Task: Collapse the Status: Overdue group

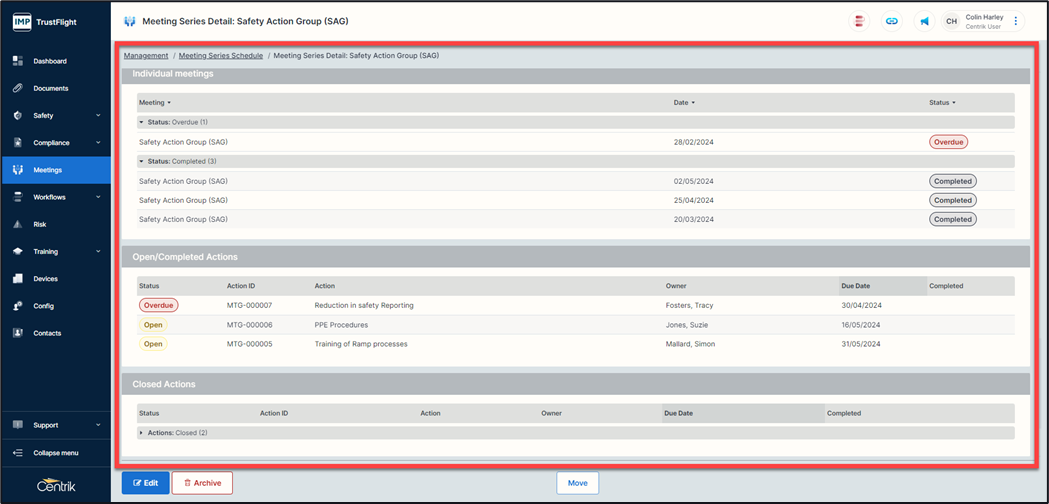Action: tap(142, 122)
